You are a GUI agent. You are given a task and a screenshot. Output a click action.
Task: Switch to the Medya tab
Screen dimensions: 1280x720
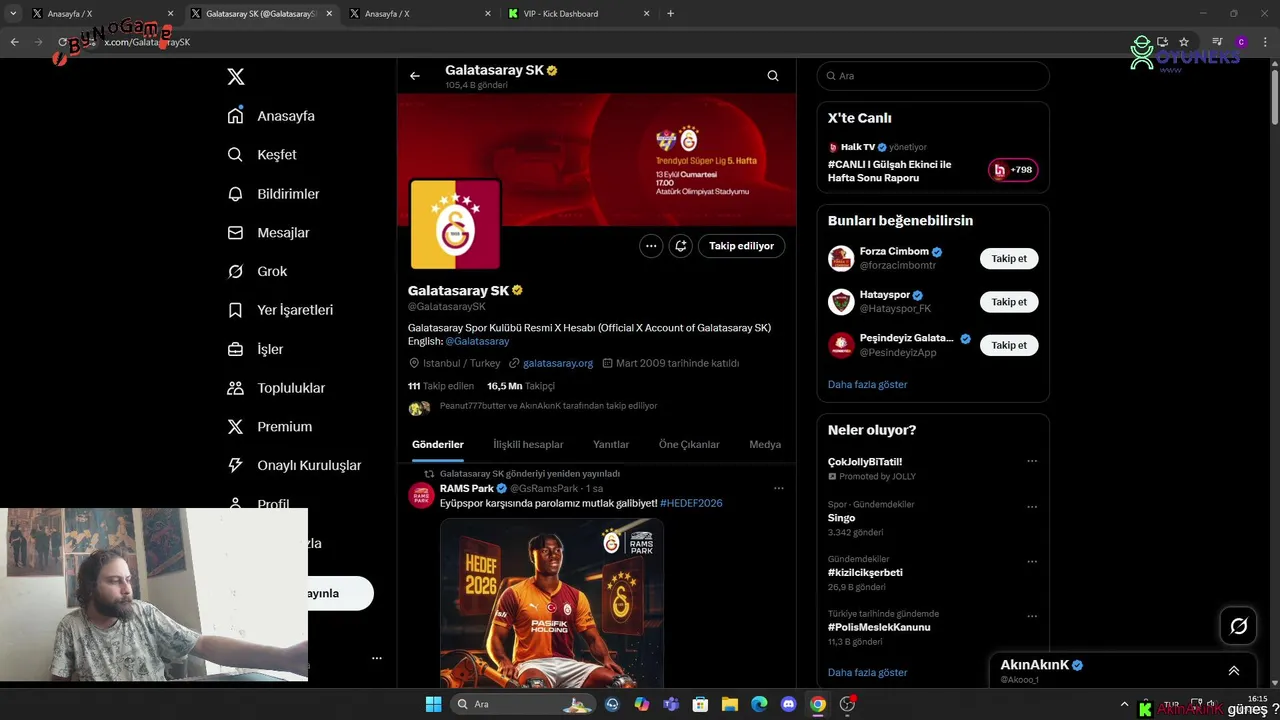[765, 445]
